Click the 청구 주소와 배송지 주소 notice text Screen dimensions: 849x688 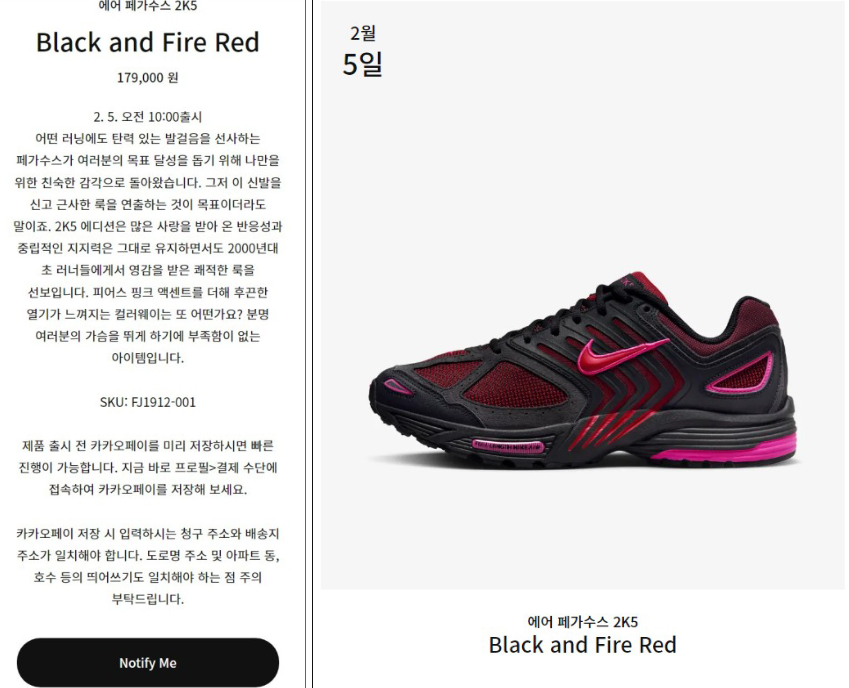point(148,566)
